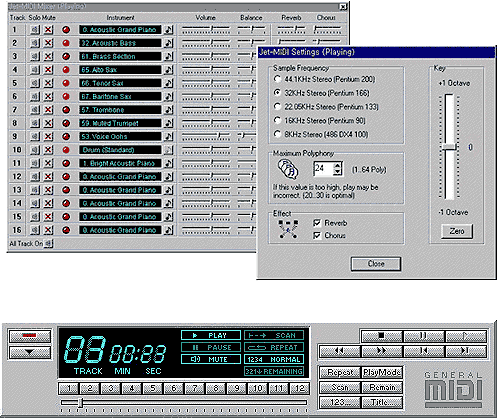This screenshot has width=500, height=420.
Task: Select track number 12 on the player
Action: coord(300,388)
